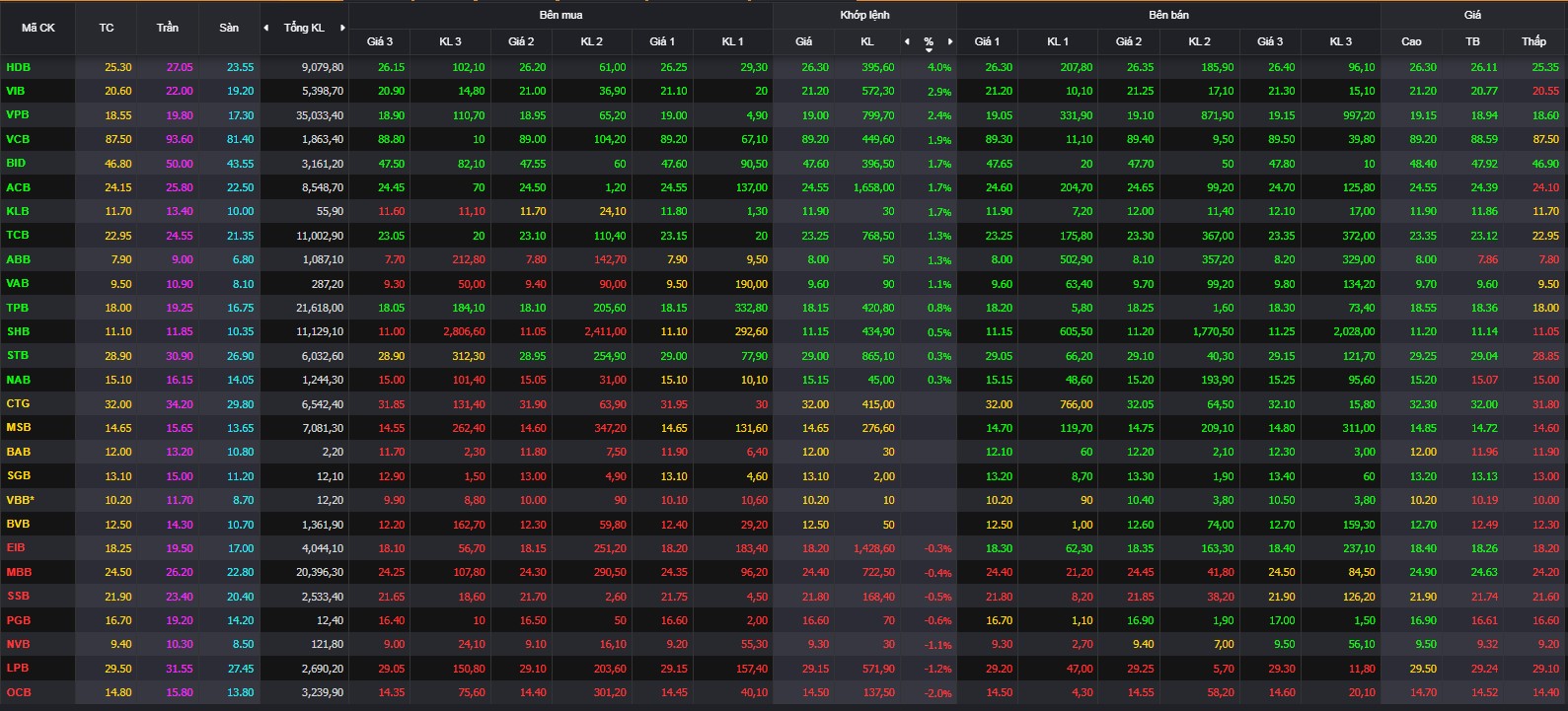Click the Khớp lệnh group header
Viewport: 1568px width, 711px height.
click(864, 15)
